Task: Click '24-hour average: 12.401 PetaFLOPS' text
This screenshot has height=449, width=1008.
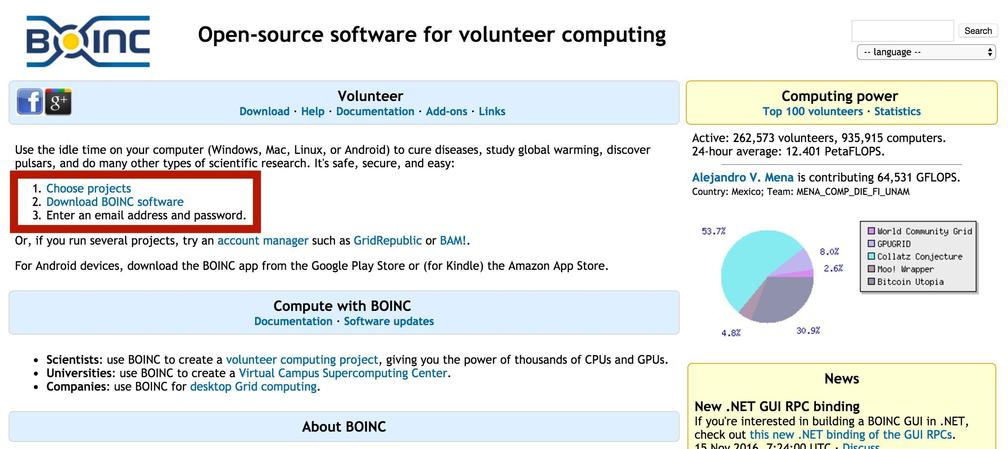Action: coord(788,152)
